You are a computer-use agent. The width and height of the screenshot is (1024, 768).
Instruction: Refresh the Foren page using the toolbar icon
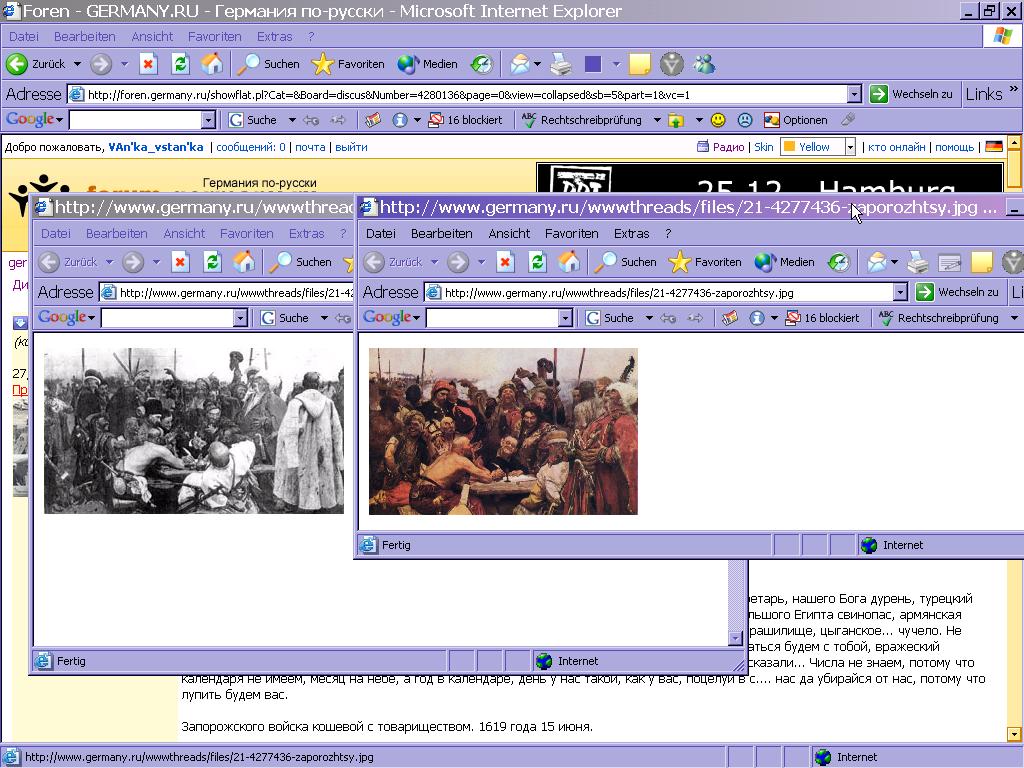pos(180,64)
